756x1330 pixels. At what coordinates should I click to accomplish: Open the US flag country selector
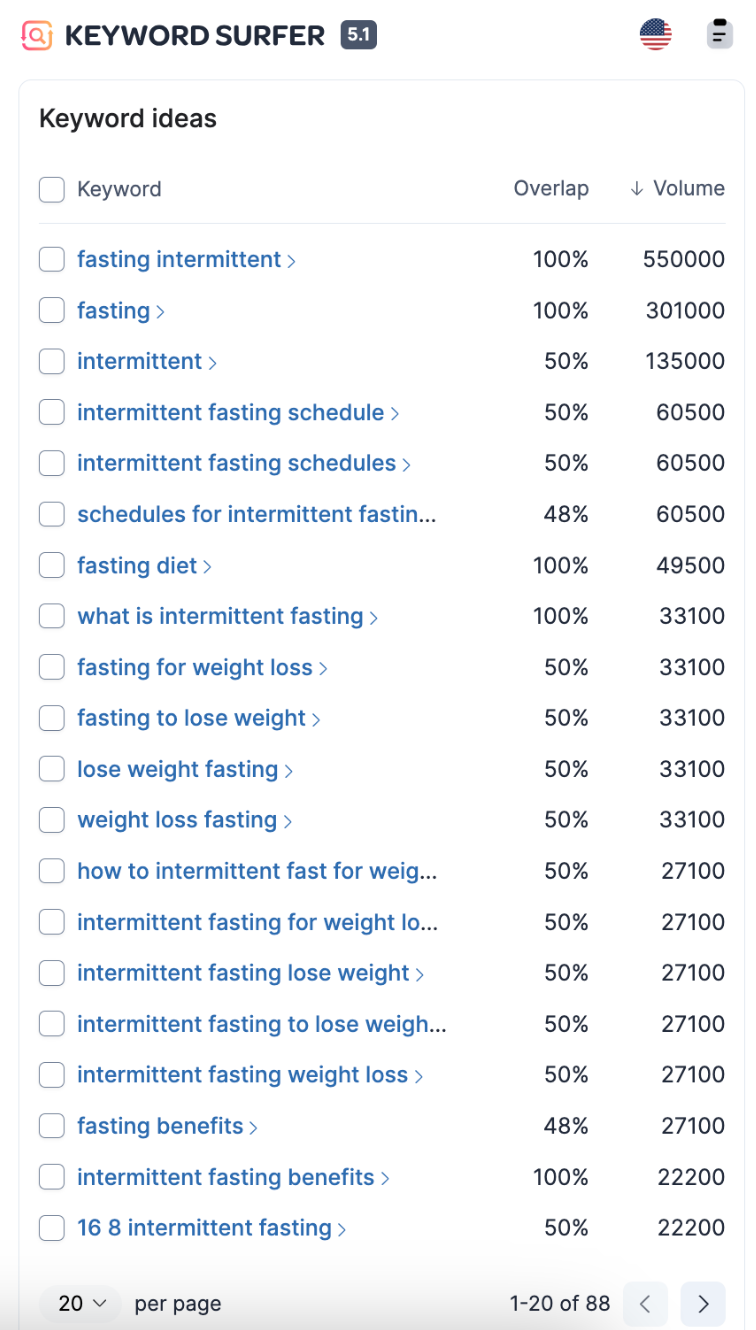[656, 35]
